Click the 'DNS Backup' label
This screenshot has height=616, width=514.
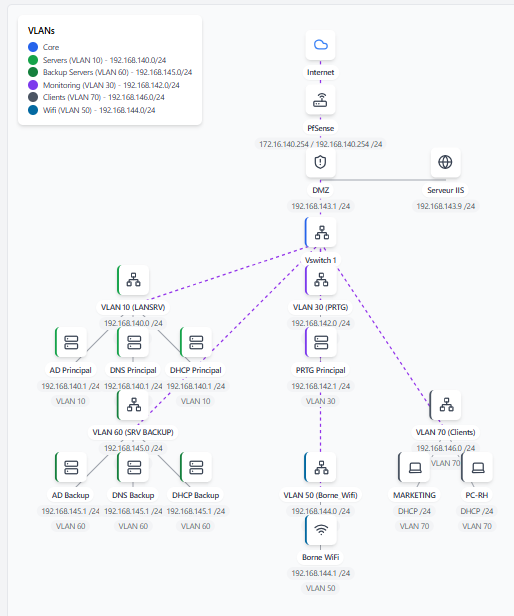pyautogui.click(x=133, y=495)
